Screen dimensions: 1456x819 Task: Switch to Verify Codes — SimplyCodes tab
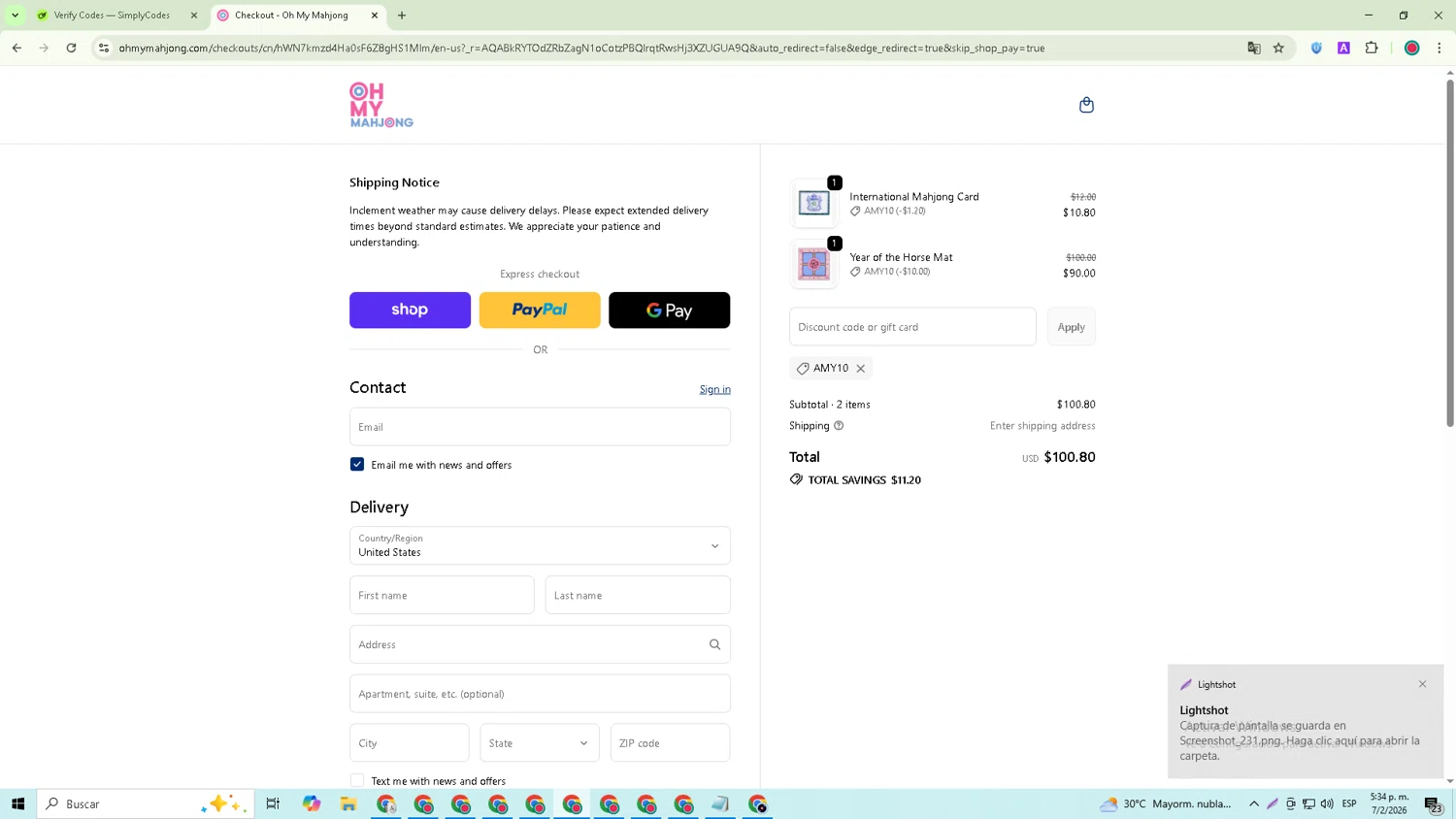point(112,16)
